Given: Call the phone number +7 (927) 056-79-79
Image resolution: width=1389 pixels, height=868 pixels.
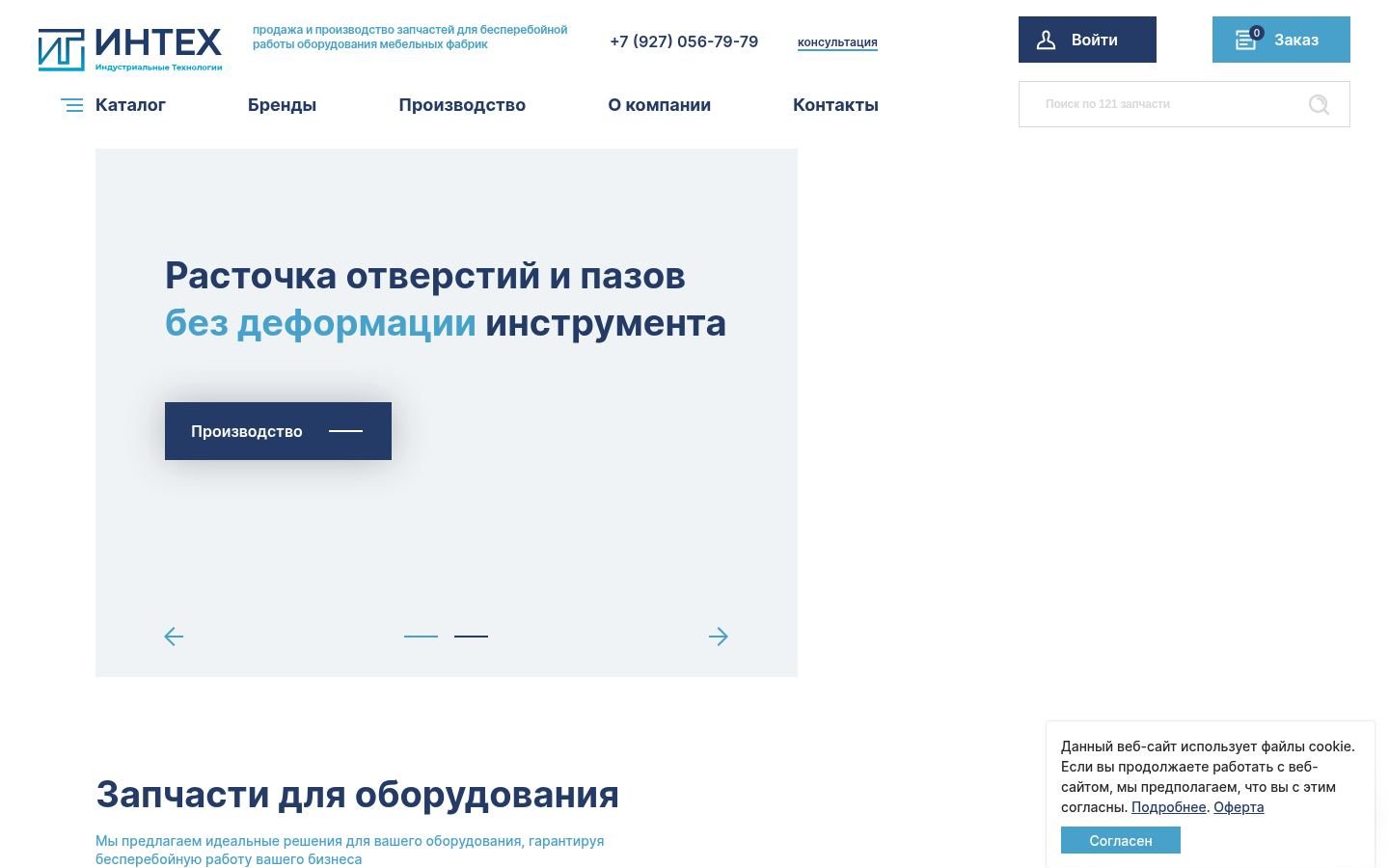Looking at the screenshot, I should [684, 41].
